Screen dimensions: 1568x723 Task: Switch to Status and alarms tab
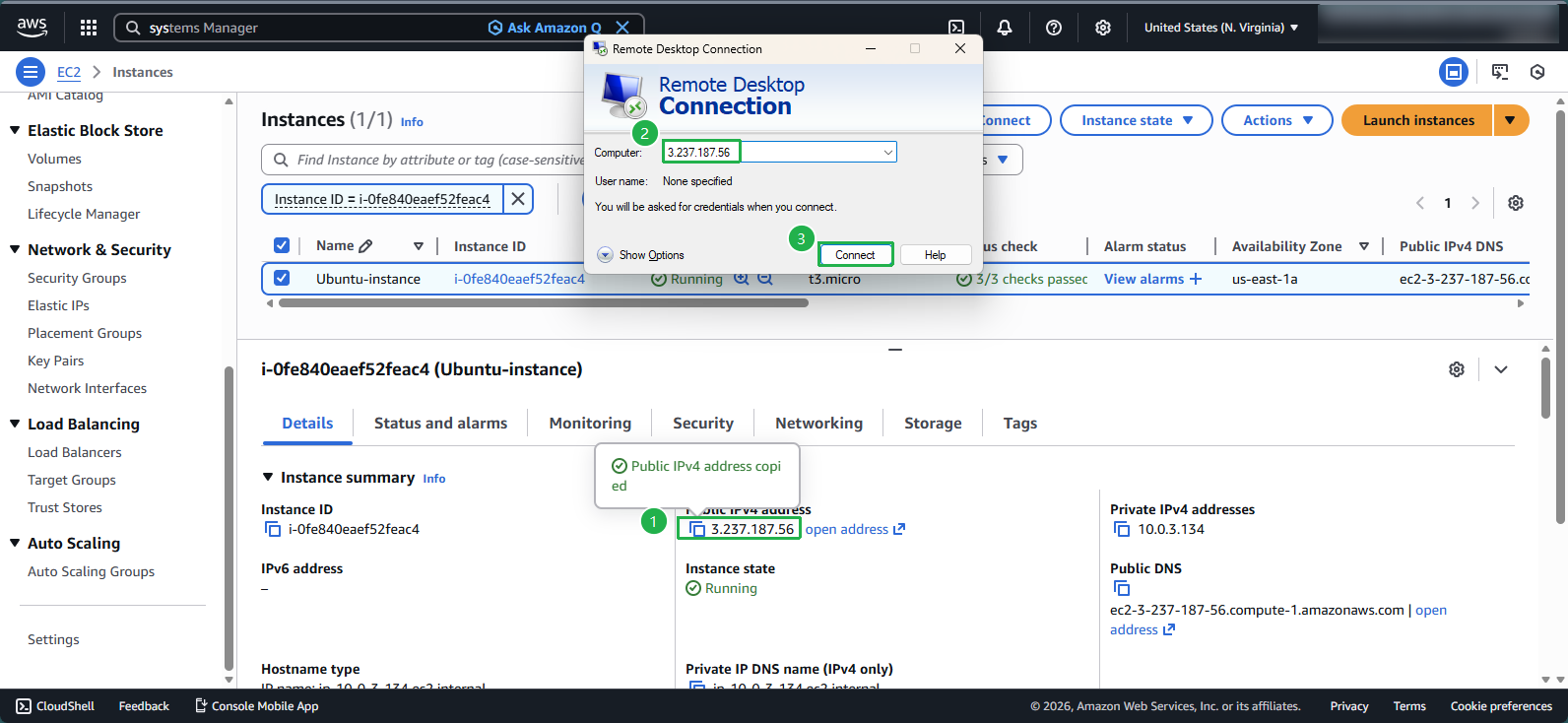tap(440, 424)
